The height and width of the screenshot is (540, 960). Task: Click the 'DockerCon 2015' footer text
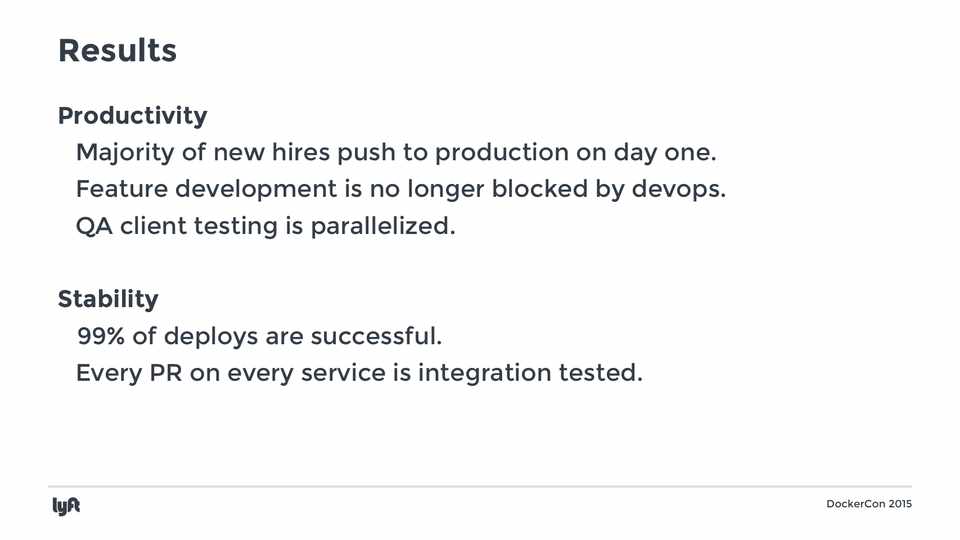point(869,504)
